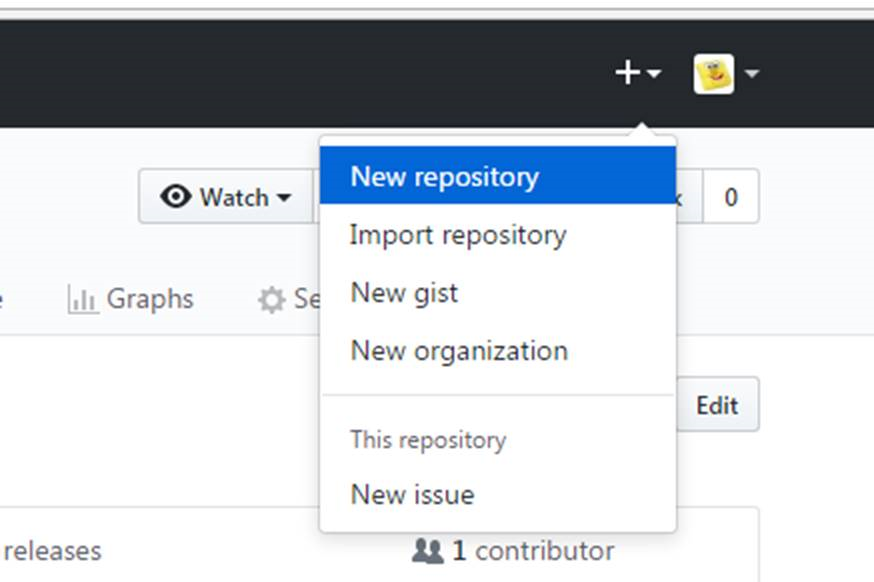874x582 pixels.
Task: Select the New gist menu item
Action: [x=404, y=293]
